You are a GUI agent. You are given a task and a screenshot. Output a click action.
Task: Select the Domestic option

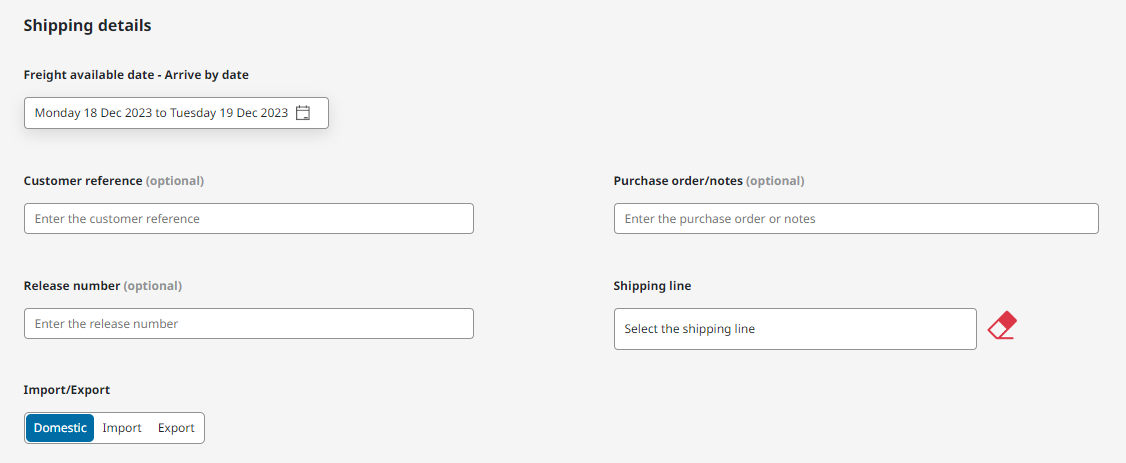coord(60,428)
